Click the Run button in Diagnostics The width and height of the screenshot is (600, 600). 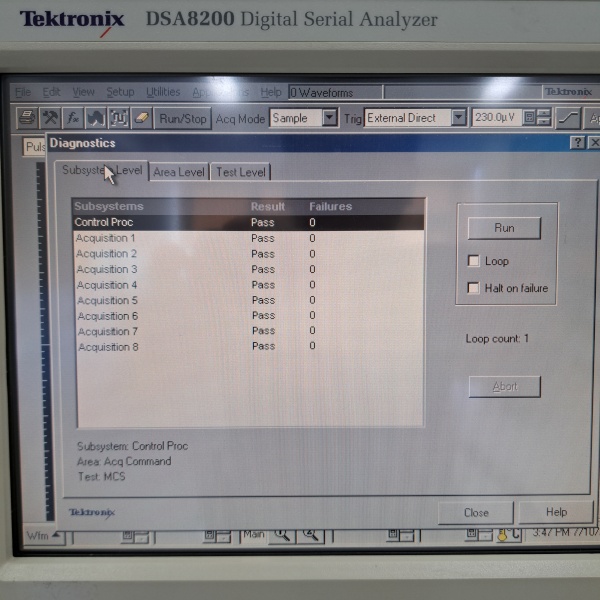click(x=504, y=228)
